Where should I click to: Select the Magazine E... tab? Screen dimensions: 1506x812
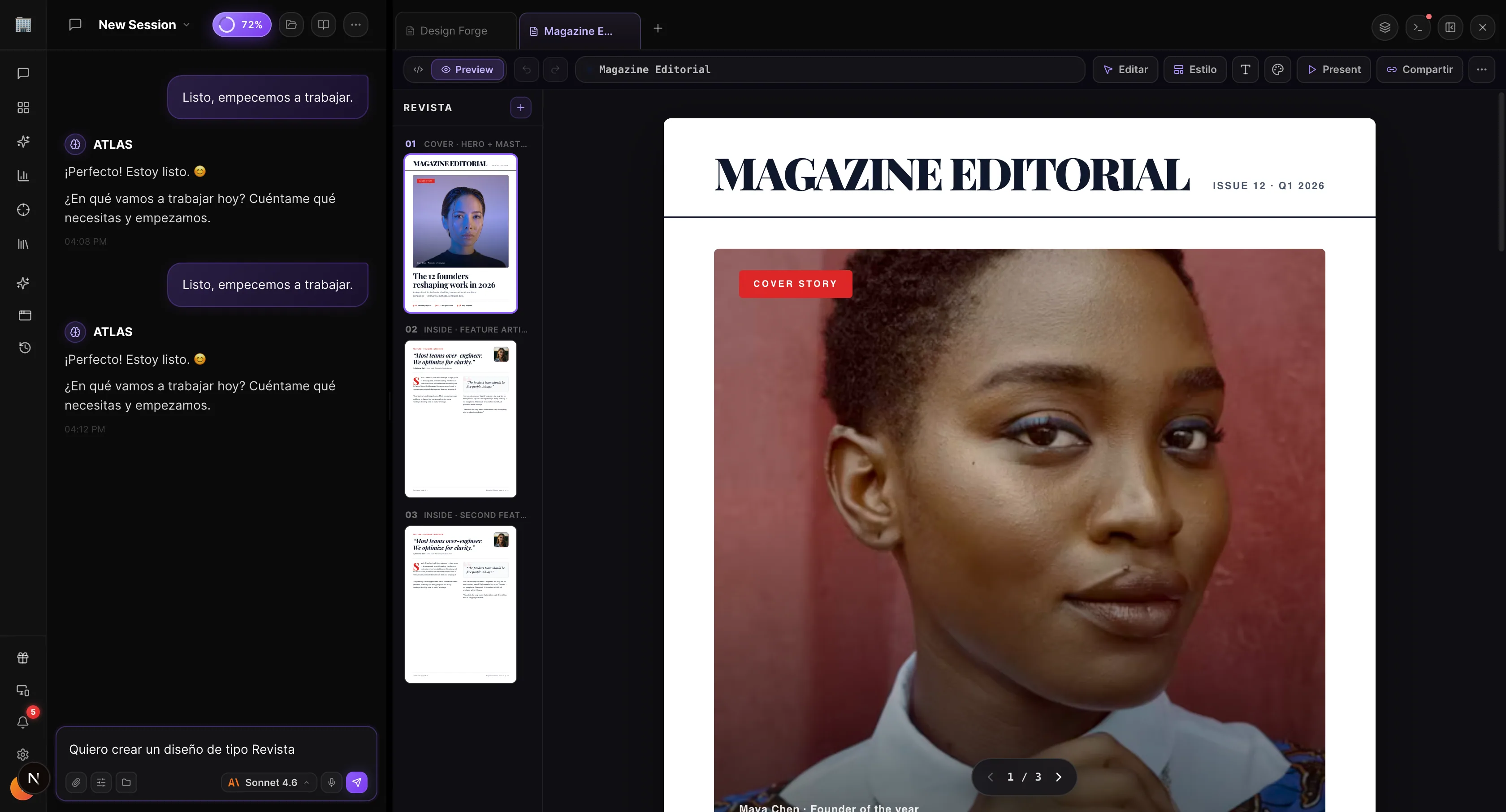click(x=580, y=31)
